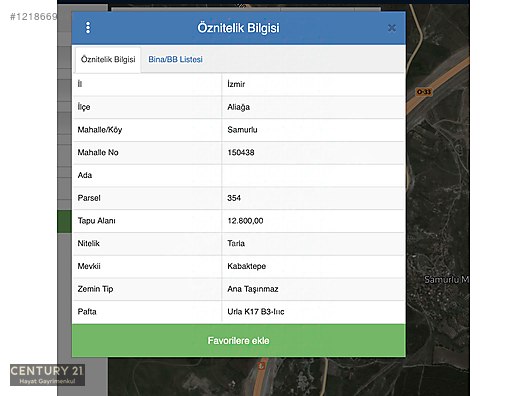Click the Aliağa district value
528x396 pixels.
click(238, 107)
